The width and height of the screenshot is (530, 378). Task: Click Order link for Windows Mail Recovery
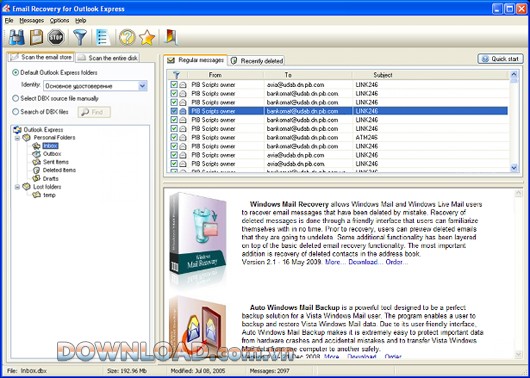[x=397, y=262]
